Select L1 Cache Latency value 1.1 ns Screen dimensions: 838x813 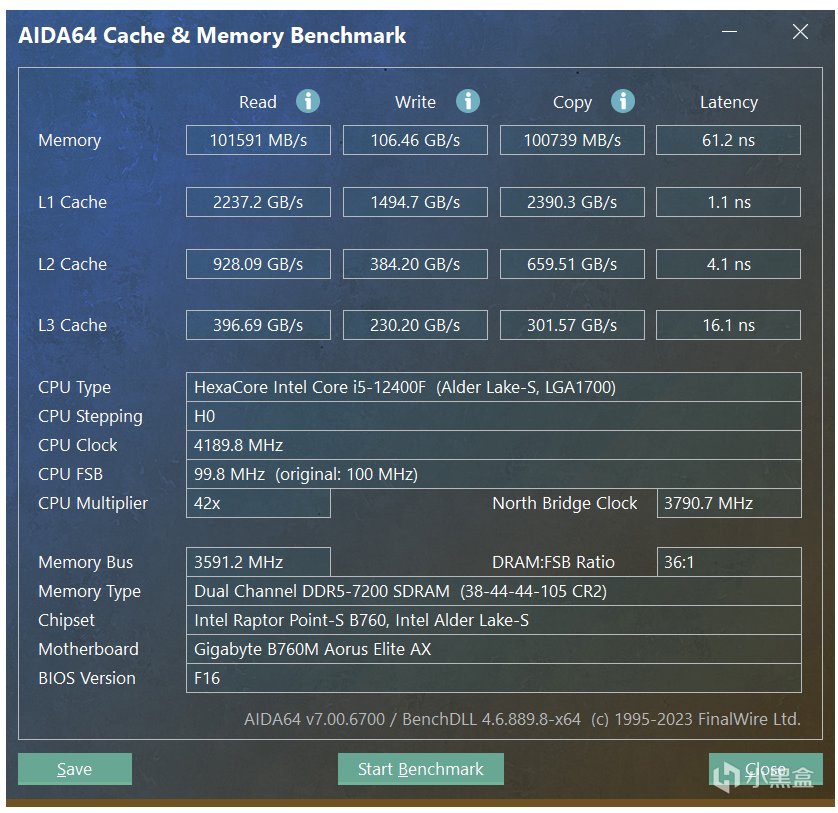[728, 202]
